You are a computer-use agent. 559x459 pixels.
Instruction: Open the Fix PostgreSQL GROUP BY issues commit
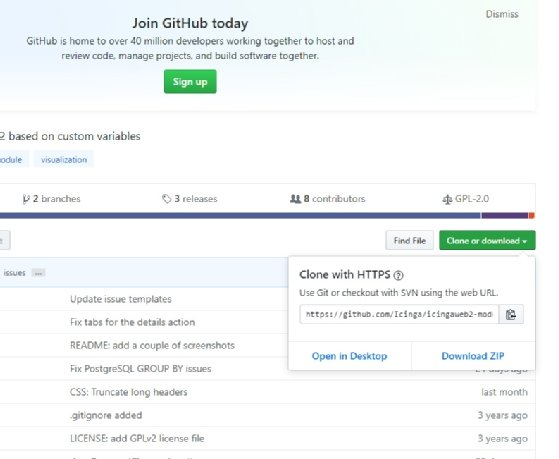[x=140, y=368]
